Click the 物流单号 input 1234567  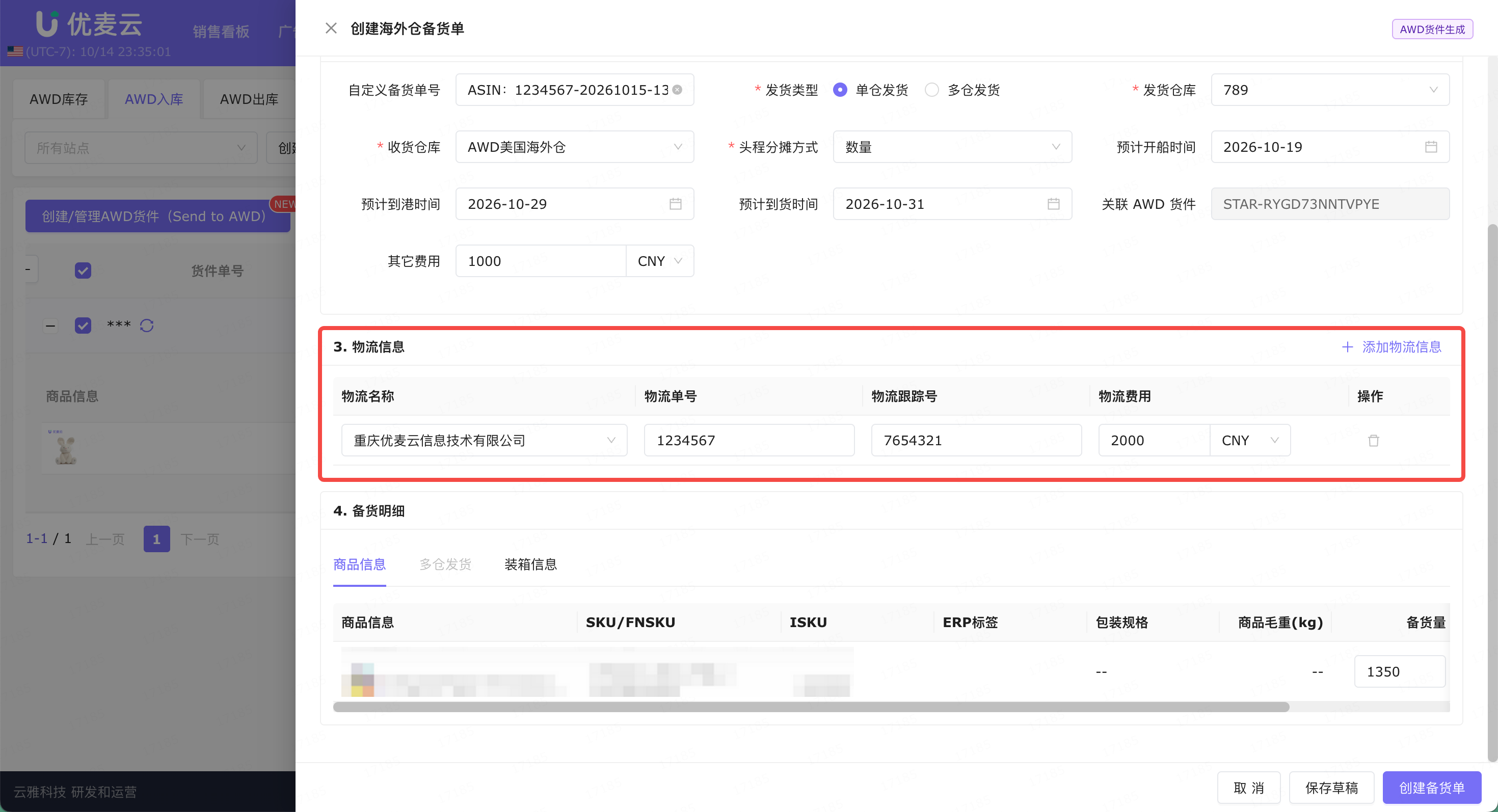click(x=749, y=440)
